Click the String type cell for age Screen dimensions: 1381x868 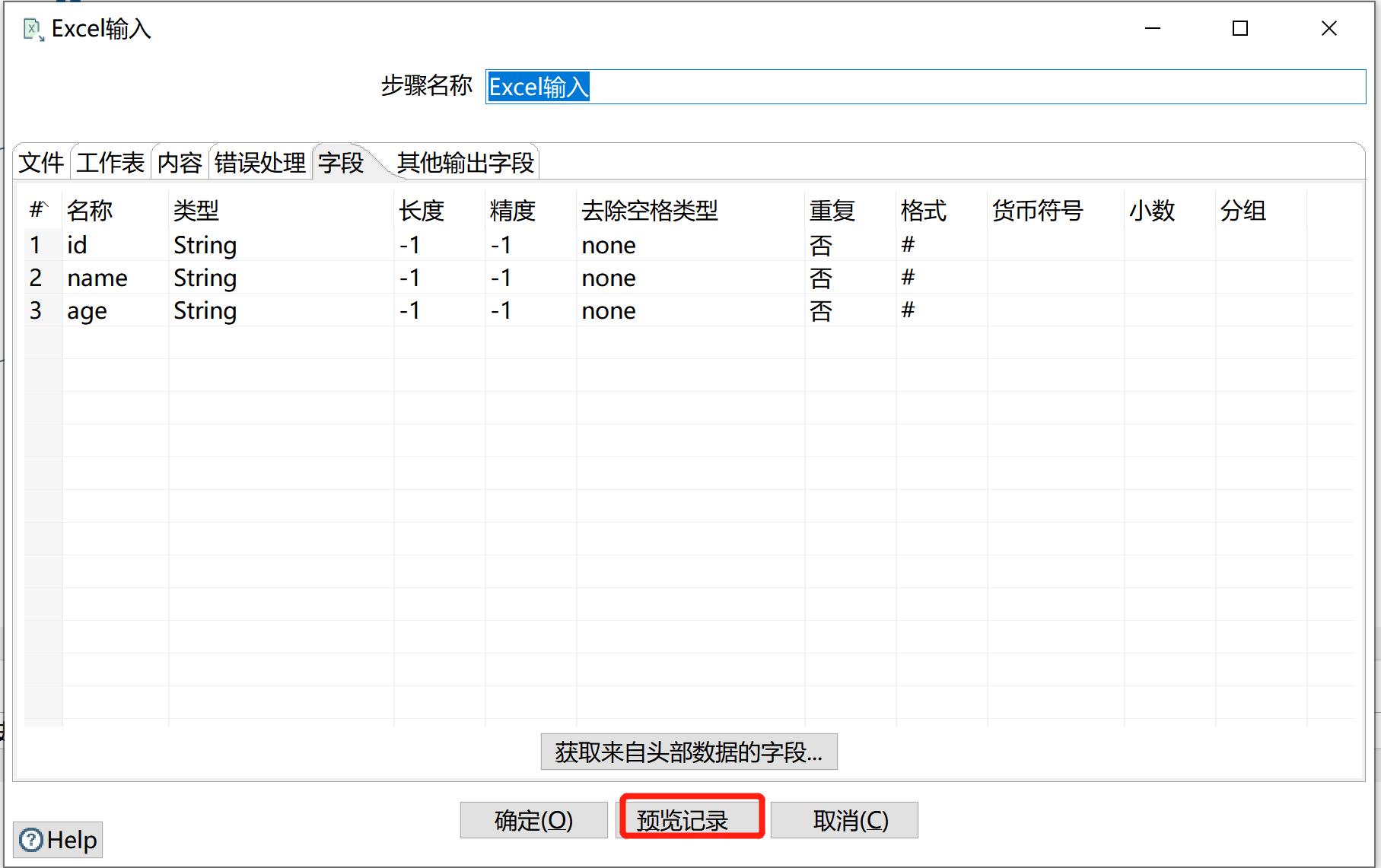click(281, 310)
